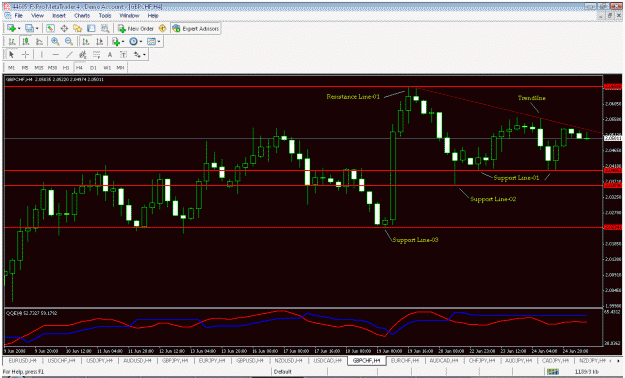Expand the Indicators dropdown arrow
This screenshot has height=378, width=625.
123,41
